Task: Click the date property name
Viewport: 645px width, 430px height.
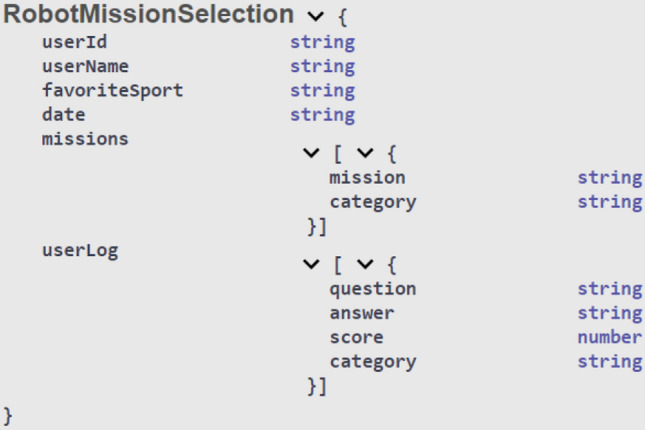Action: pos(63,114)
